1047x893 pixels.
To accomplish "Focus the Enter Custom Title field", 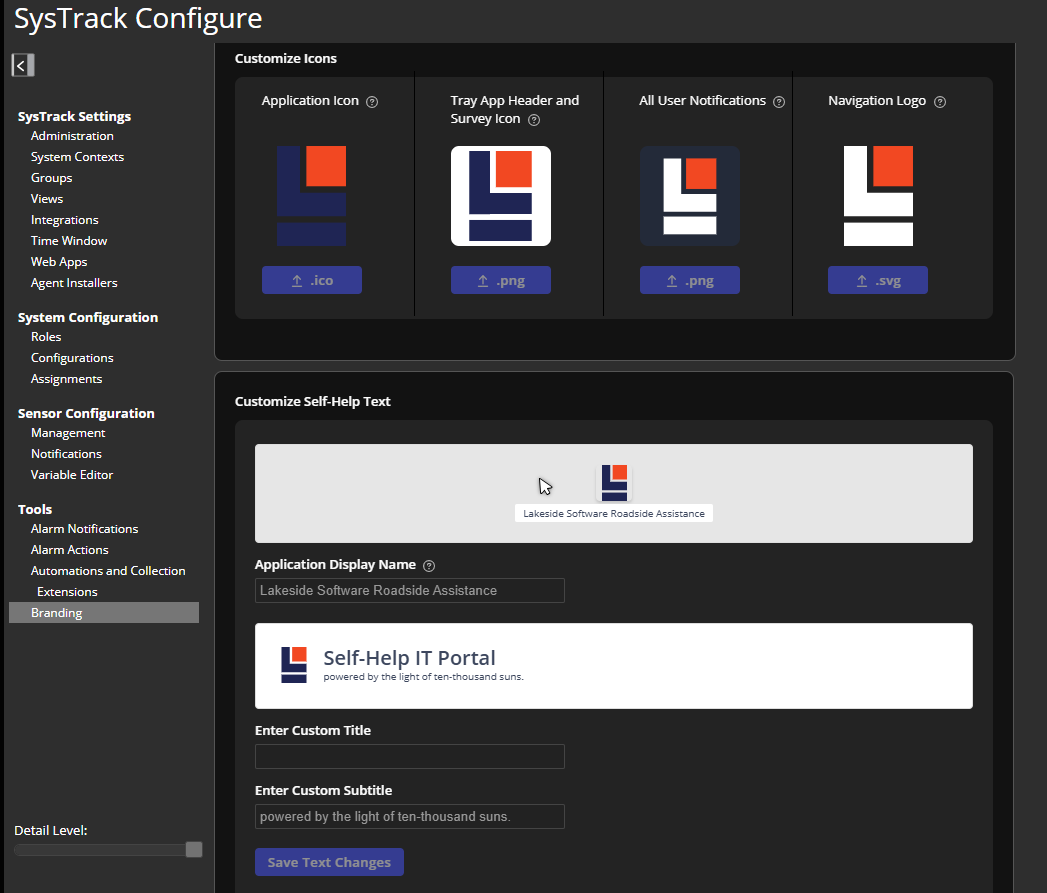I will pyautogui.click(x=409, y=757).
